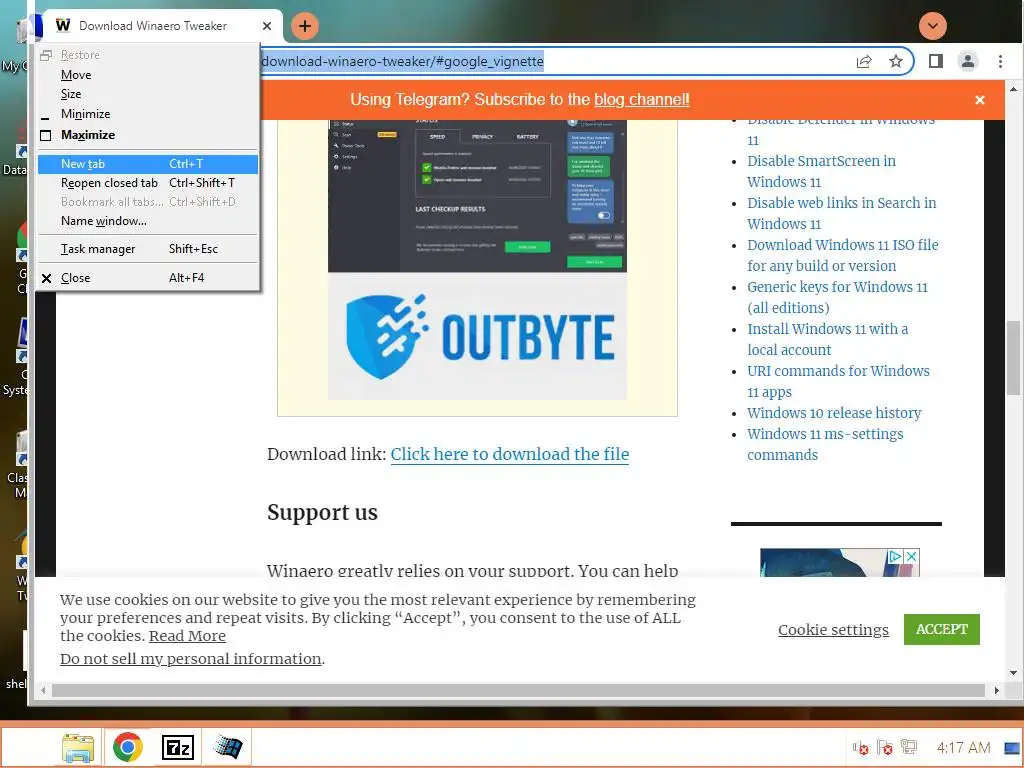Open Windows 10 release history link
Viewport: 1024px width, 768px height.
[834, 413]
